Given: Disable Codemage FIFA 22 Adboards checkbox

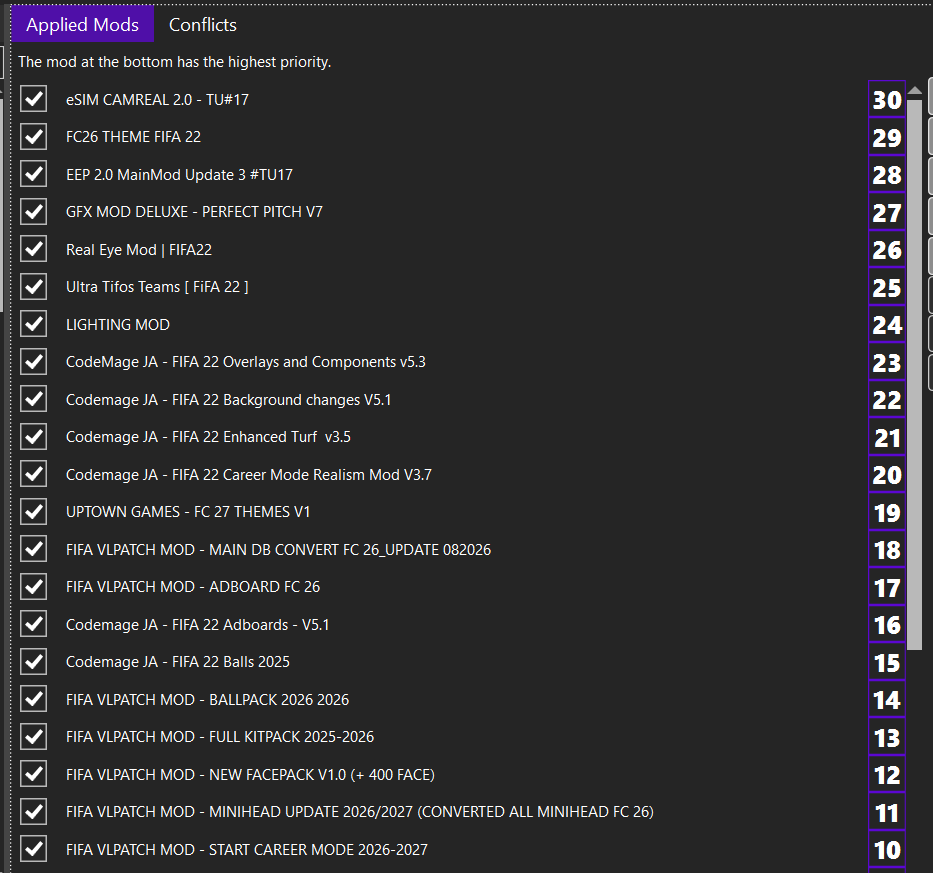Looking at the screenshot, I should point(33,624).
